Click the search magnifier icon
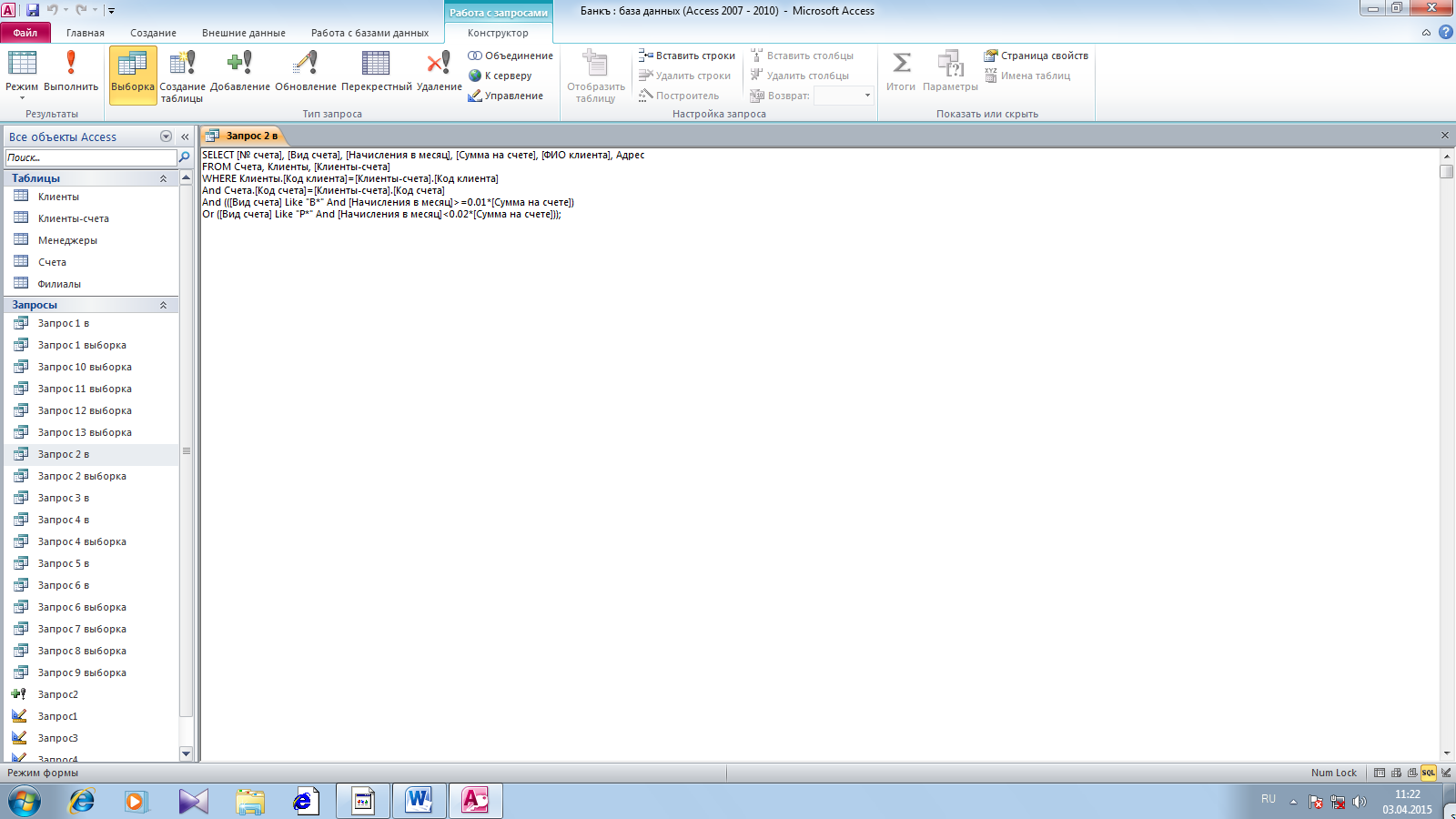1456x819 pixels. (x=185, y=157)
